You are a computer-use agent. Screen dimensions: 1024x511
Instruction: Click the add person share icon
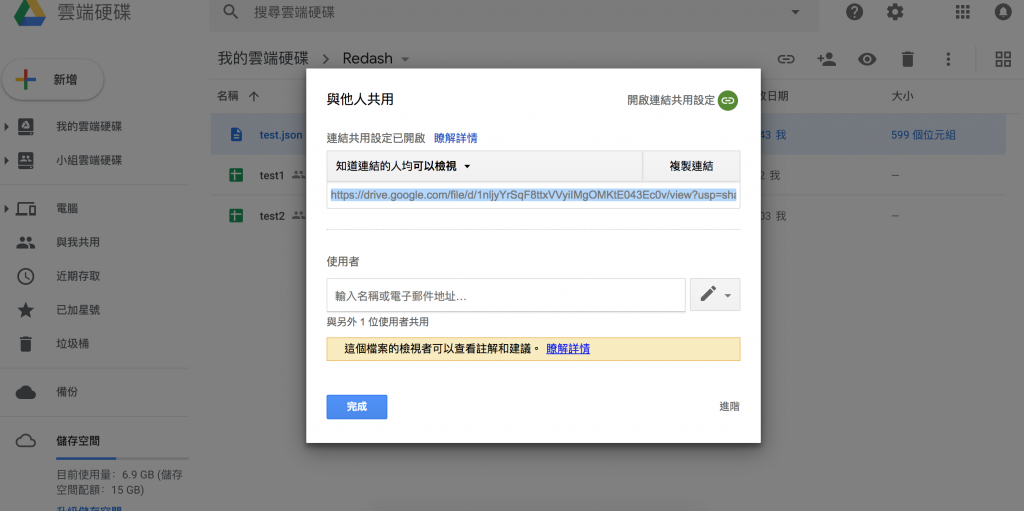pyautogui.click(x=826, y=59)
